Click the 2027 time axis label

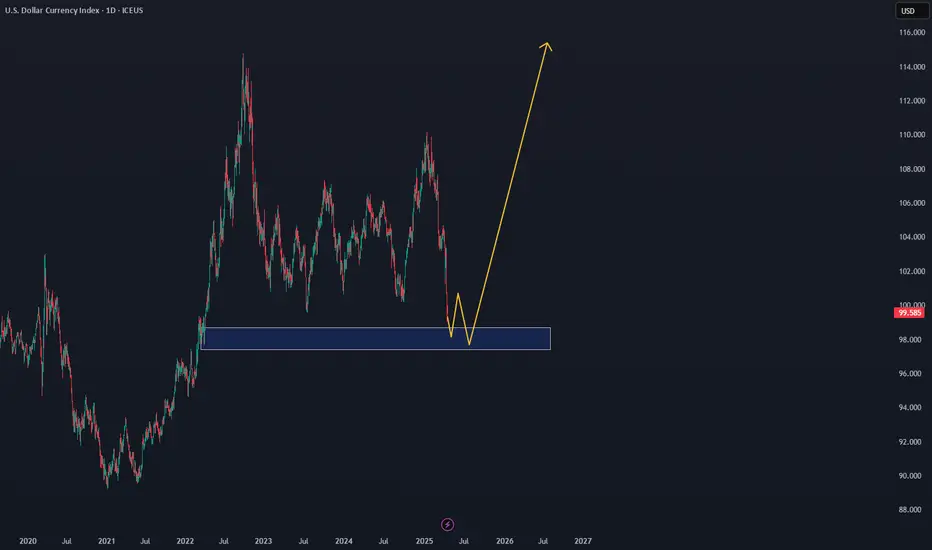[583, 541]
